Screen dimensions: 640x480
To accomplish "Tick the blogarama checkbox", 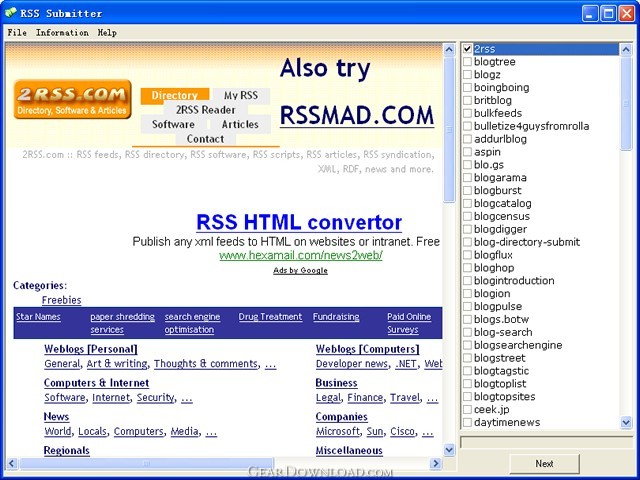I will [x=467, y=178].
